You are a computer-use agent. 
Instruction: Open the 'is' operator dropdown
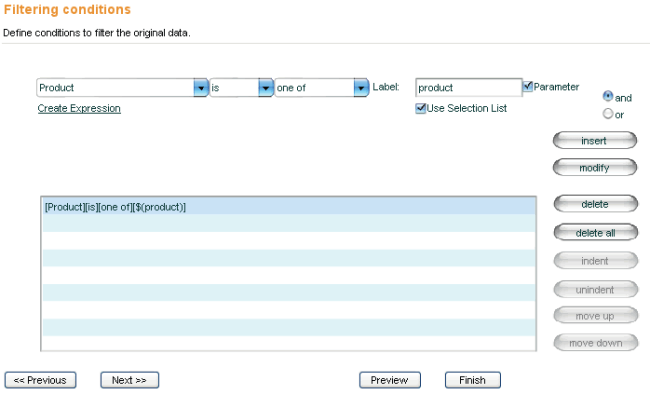point(265,88)
